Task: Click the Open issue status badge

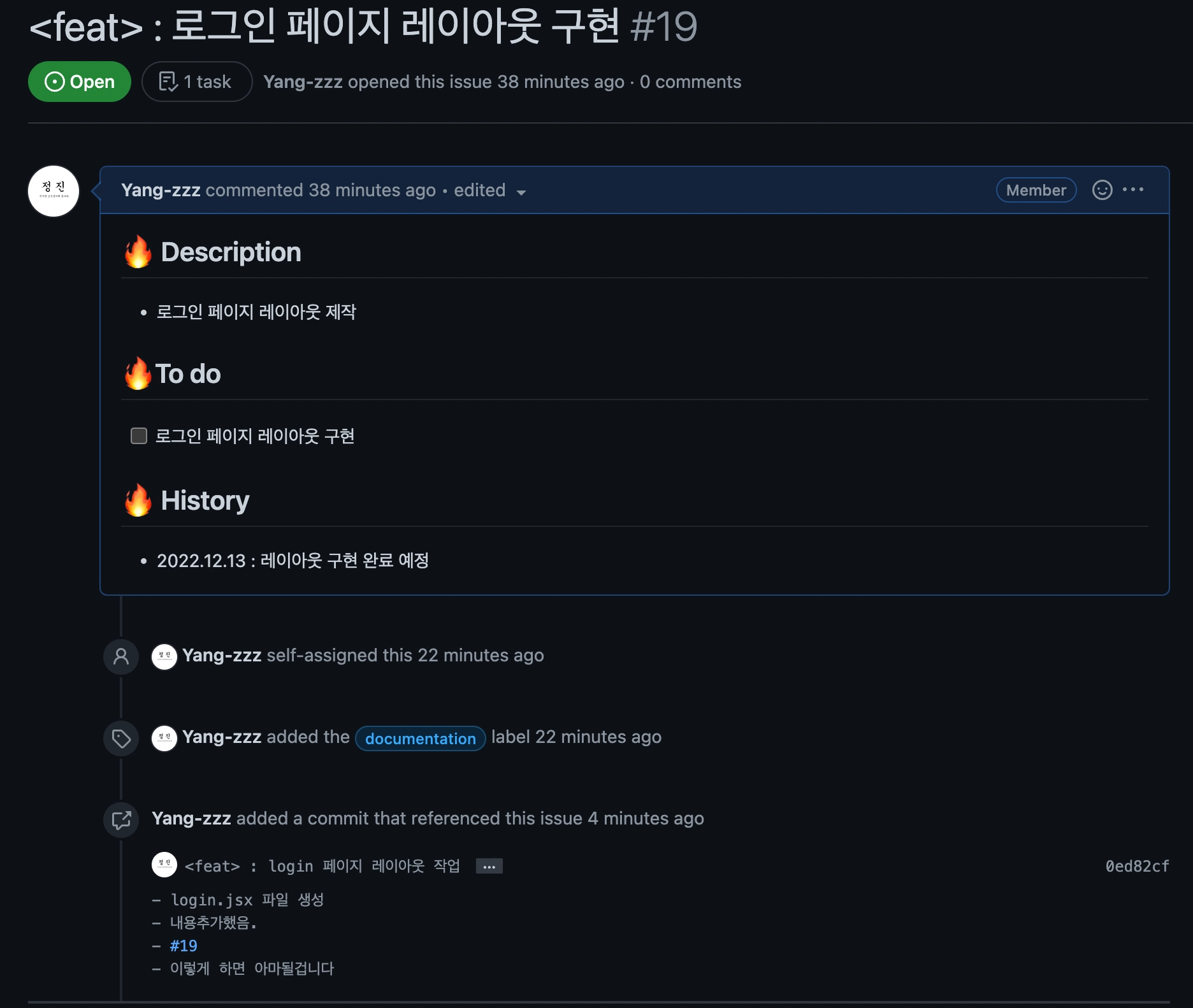Action: tap(80, 82)
